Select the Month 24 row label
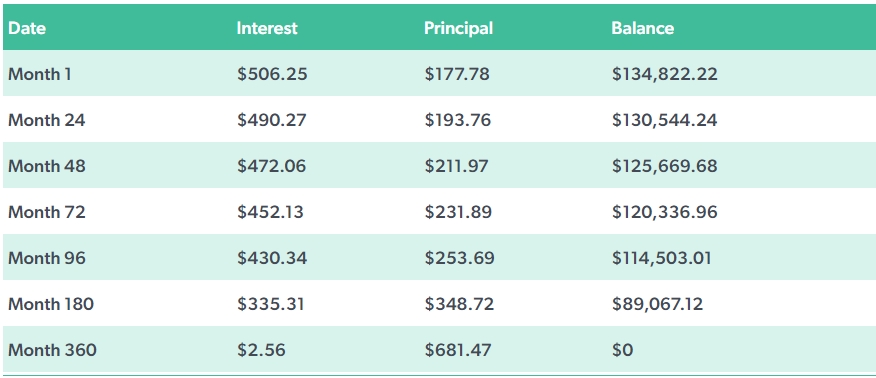 click(x=46, y=120)
